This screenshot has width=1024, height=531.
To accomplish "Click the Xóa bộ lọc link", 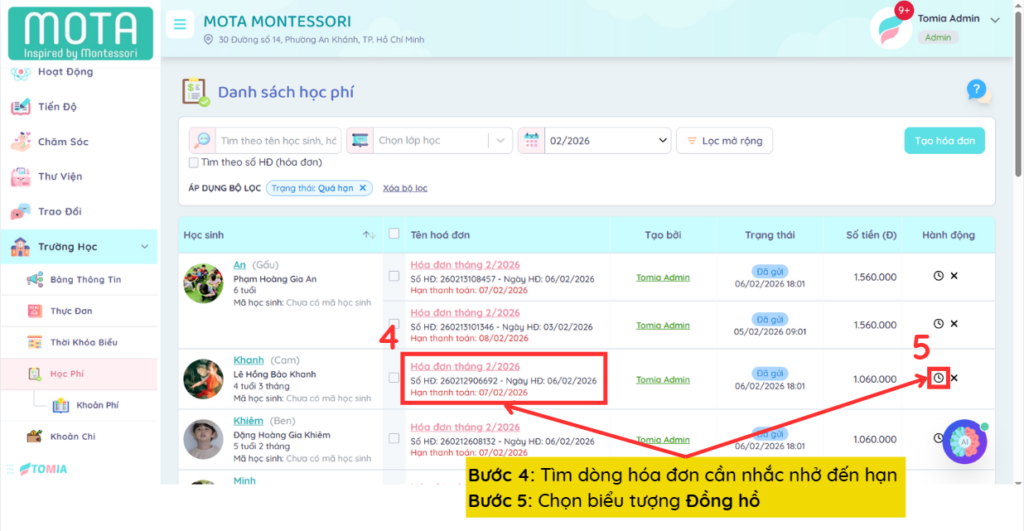I will coord(405,188).
